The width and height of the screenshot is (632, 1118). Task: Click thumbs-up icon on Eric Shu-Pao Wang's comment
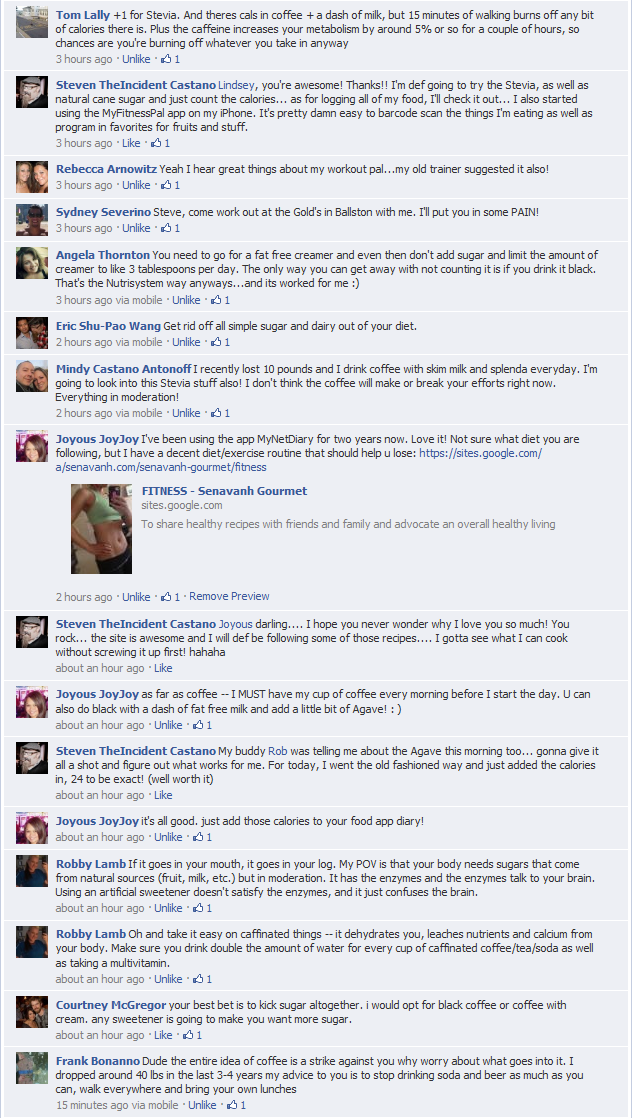(x=216, y=342)
